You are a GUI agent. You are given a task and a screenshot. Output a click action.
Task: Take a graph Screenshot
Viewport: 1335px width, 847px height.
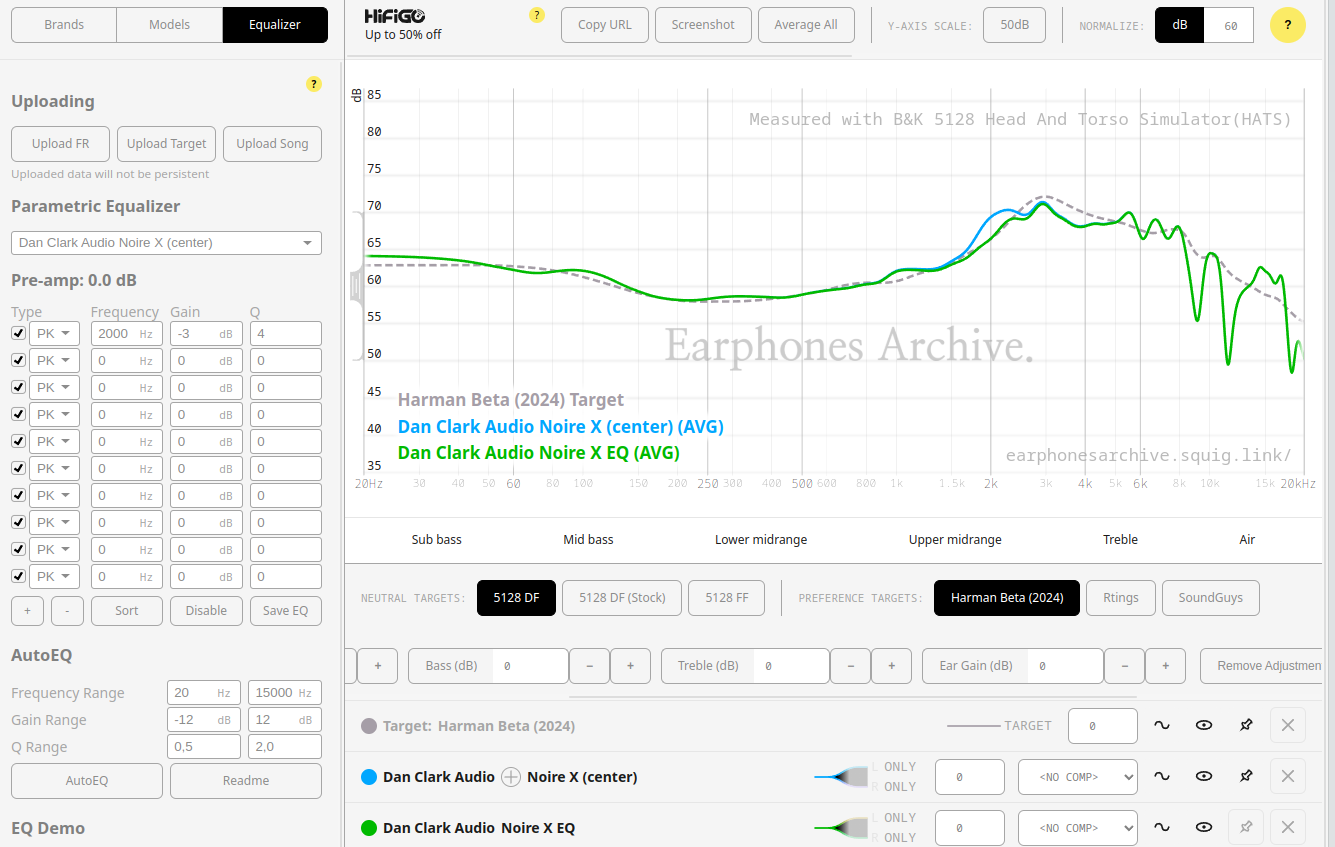click(x=703, y=25)
